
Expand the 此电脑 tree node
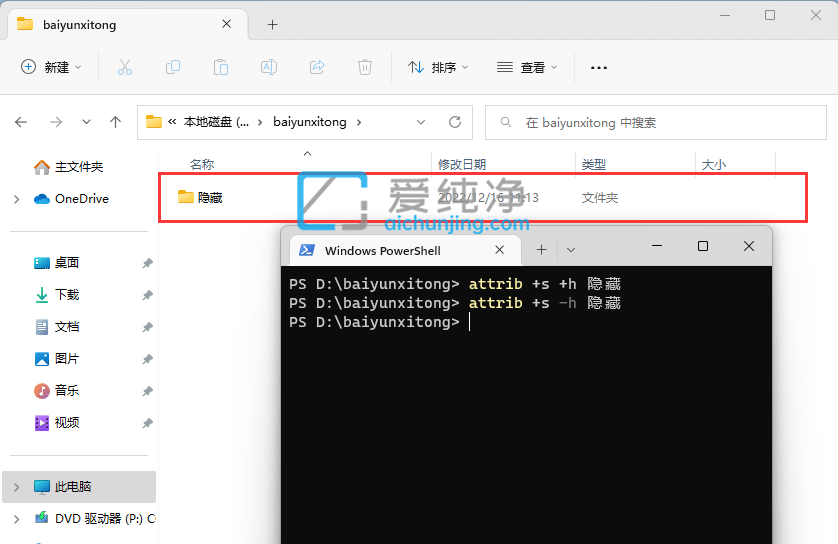17,487
